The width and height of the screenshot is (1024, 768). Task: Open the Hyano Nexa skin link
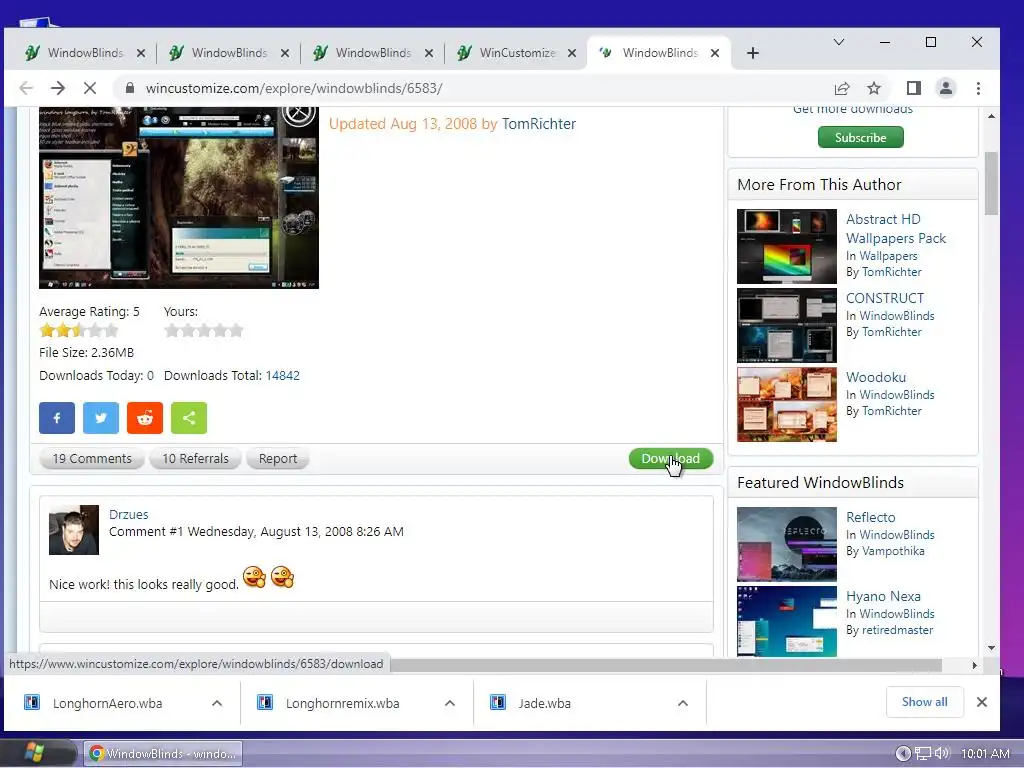883,596
